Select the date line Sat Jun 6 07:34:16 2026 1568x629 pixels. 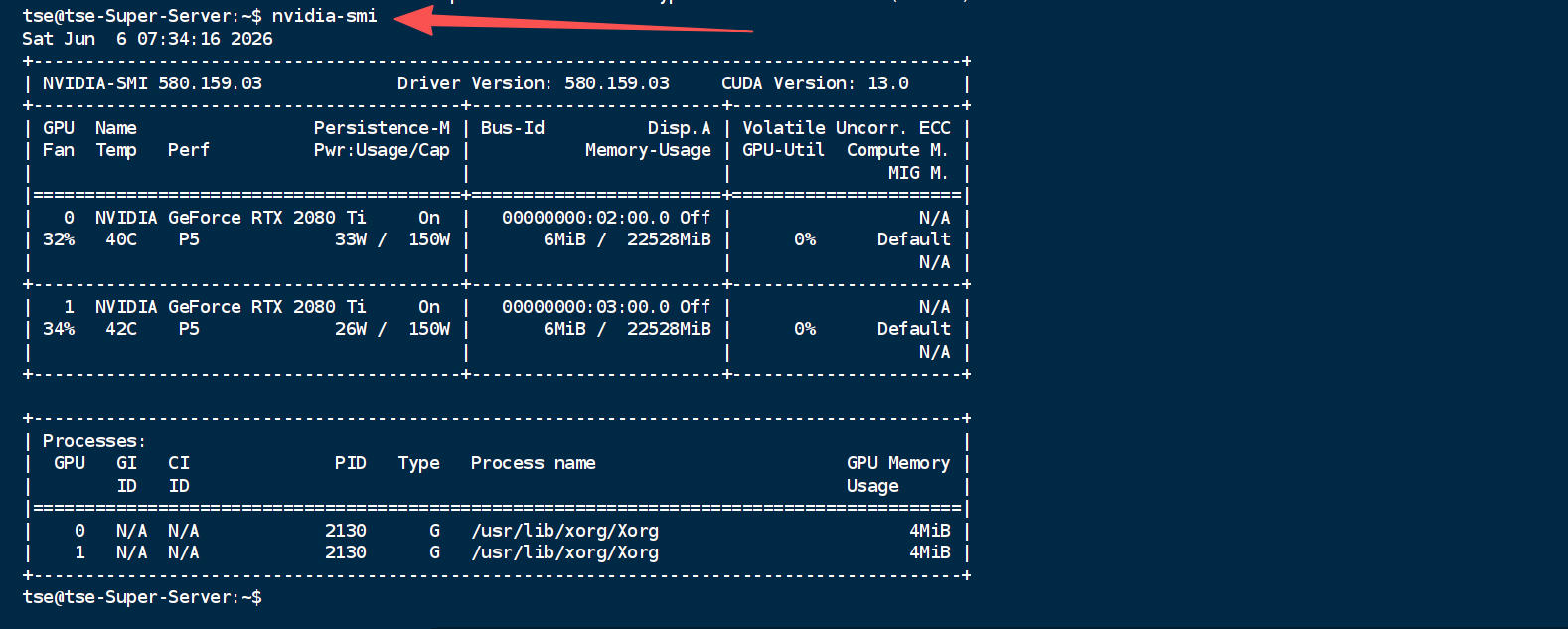click(147, 39)
